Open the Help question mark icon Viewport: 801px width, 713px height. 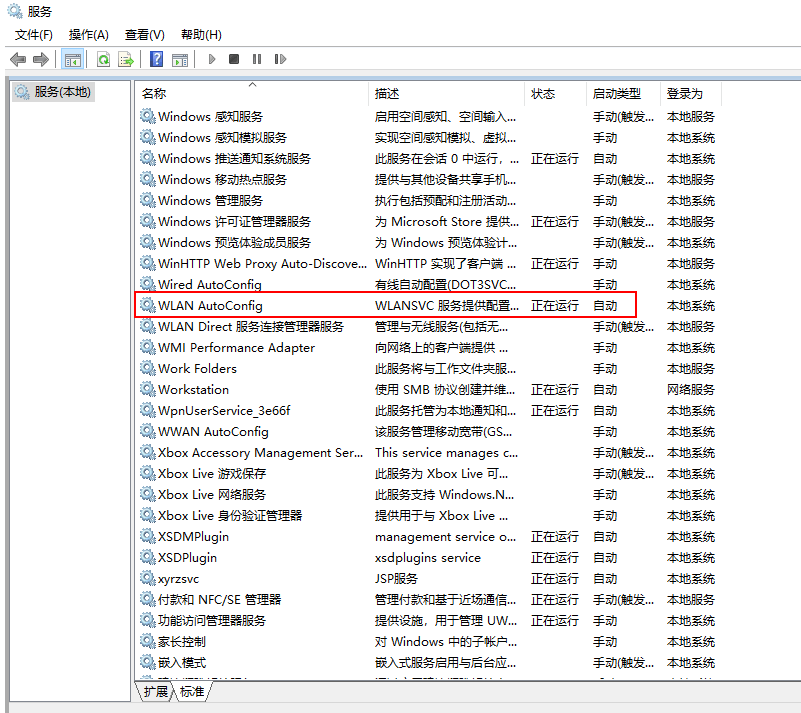coord(156,59)
